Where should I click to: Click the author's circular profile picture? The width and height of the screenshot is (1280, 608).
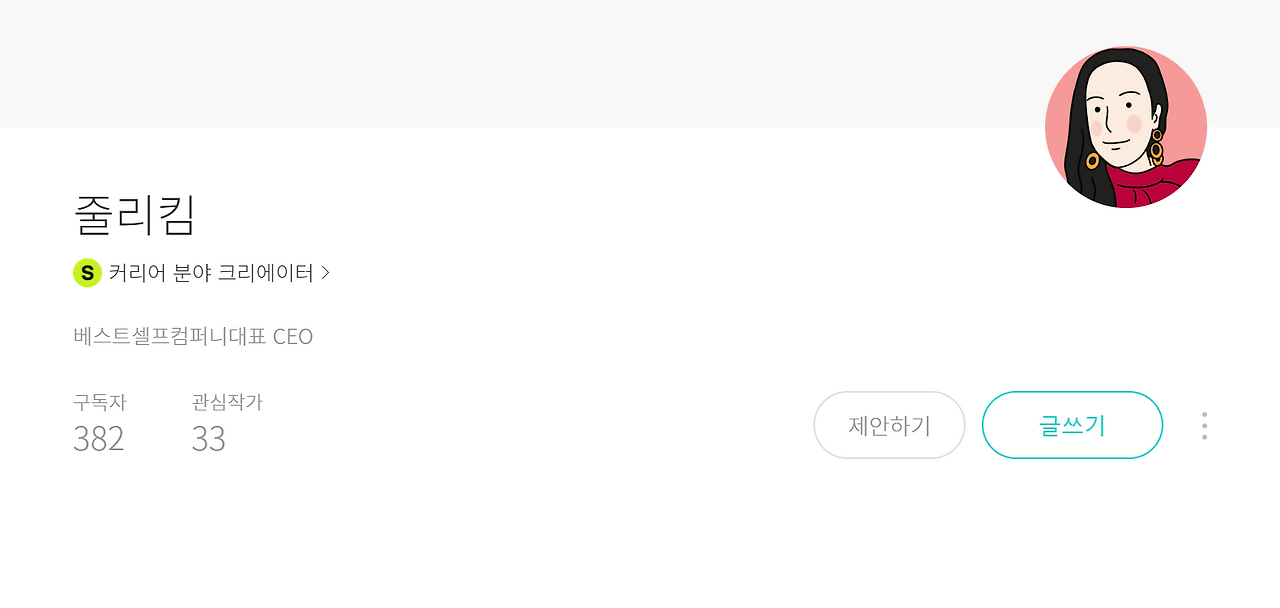click(x=1126, y=127)
